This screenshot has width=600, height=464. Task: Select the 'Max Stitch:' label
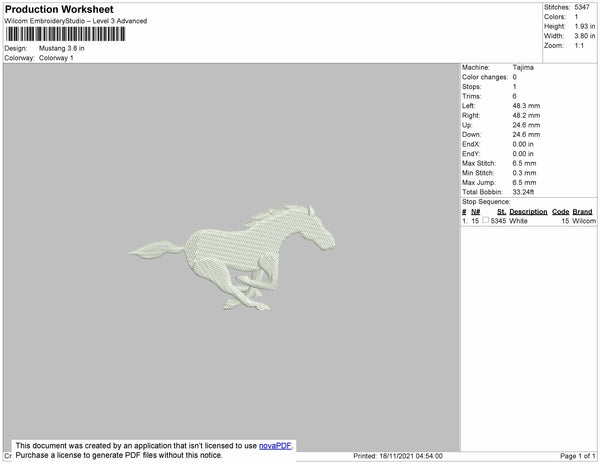(x=479, y=163)
